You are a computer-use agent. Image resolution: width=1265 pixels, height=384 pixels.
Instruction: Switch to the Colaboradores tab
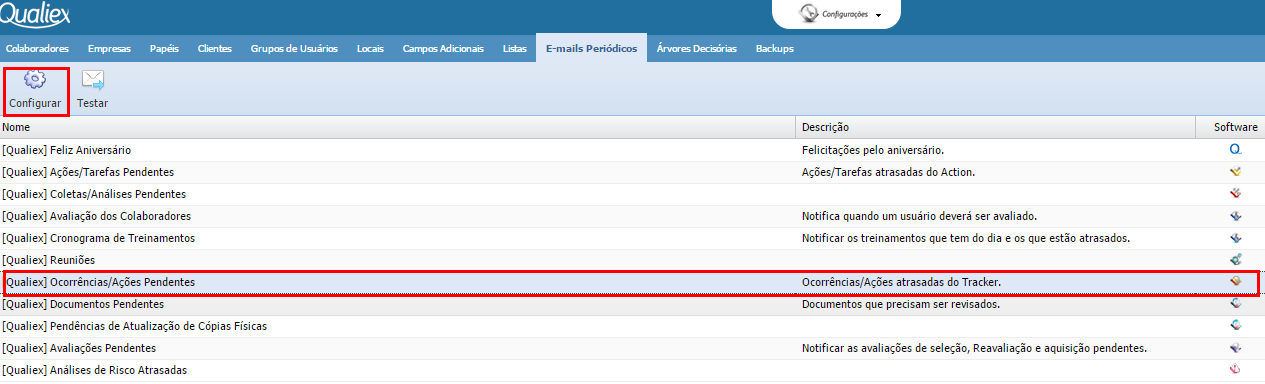[x=37, y=48]
